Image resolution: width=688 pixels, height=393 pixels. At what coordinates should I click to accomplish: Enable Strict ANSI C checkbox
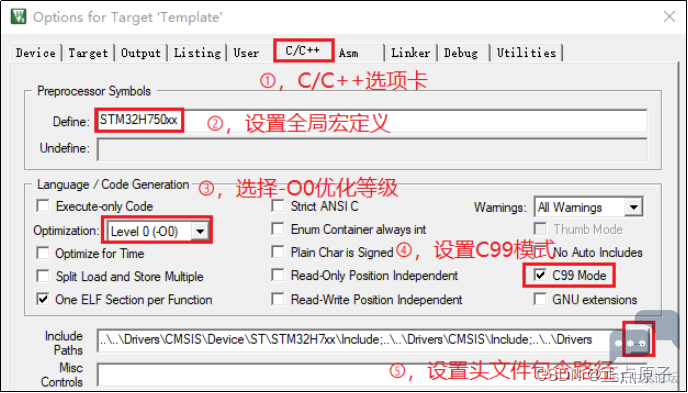[x=278, y=206]
